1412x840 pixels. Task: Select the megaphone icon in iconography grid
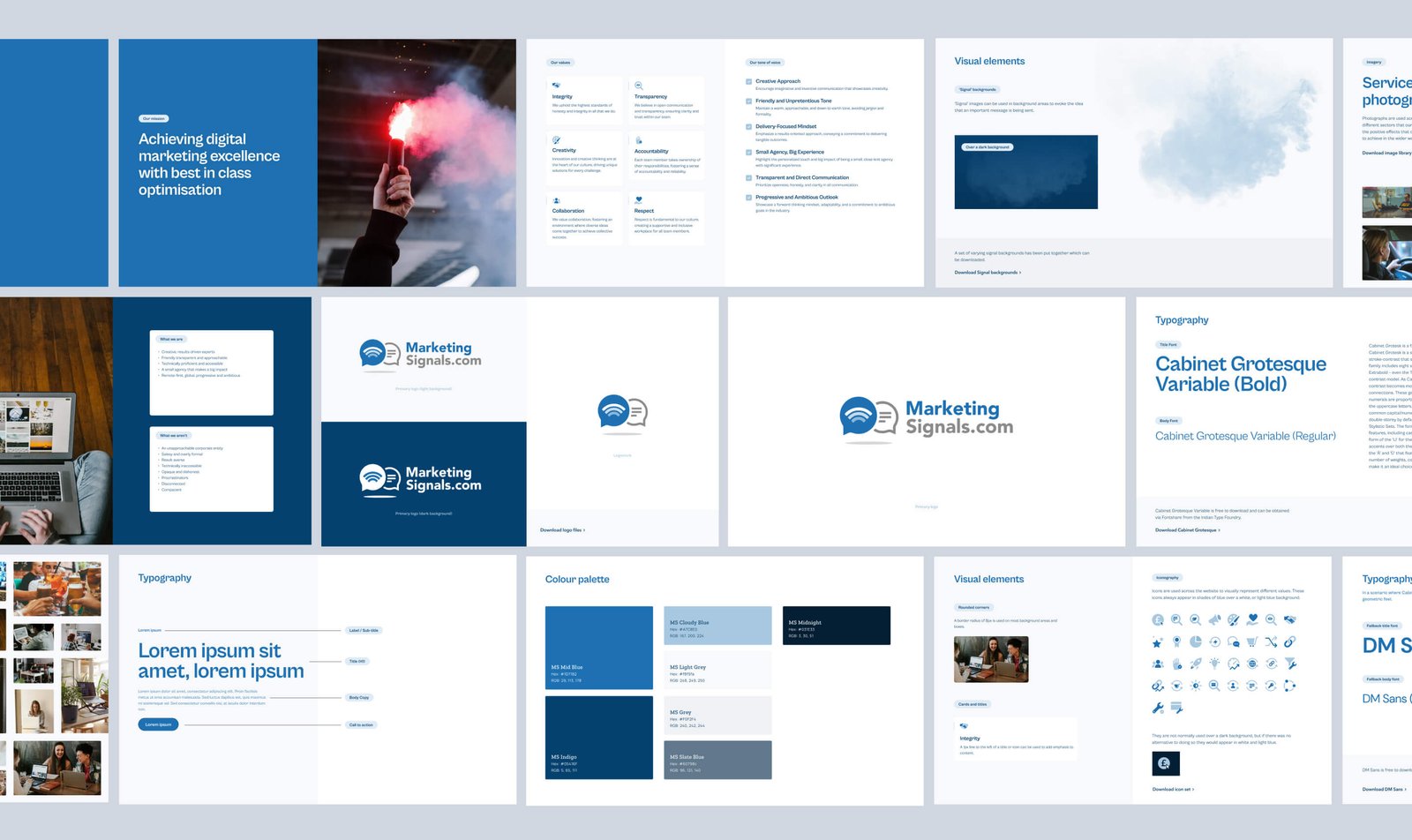tap(1214, 619)
